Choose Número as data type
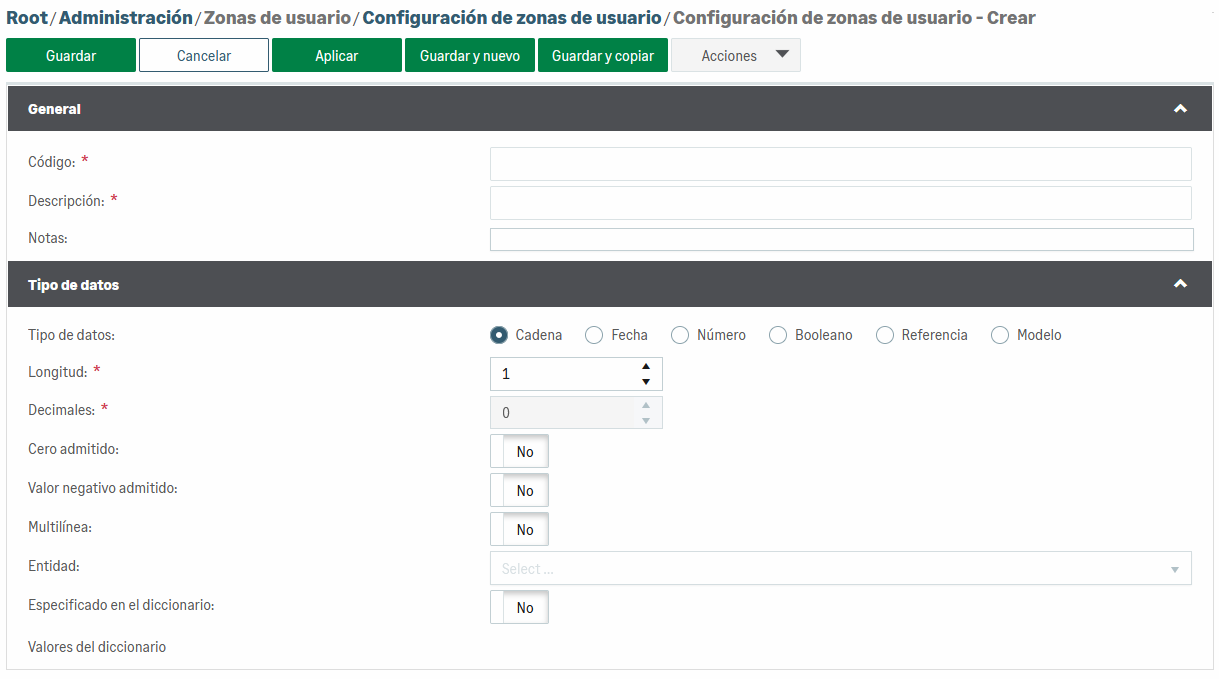 click(x=680, y=336)
